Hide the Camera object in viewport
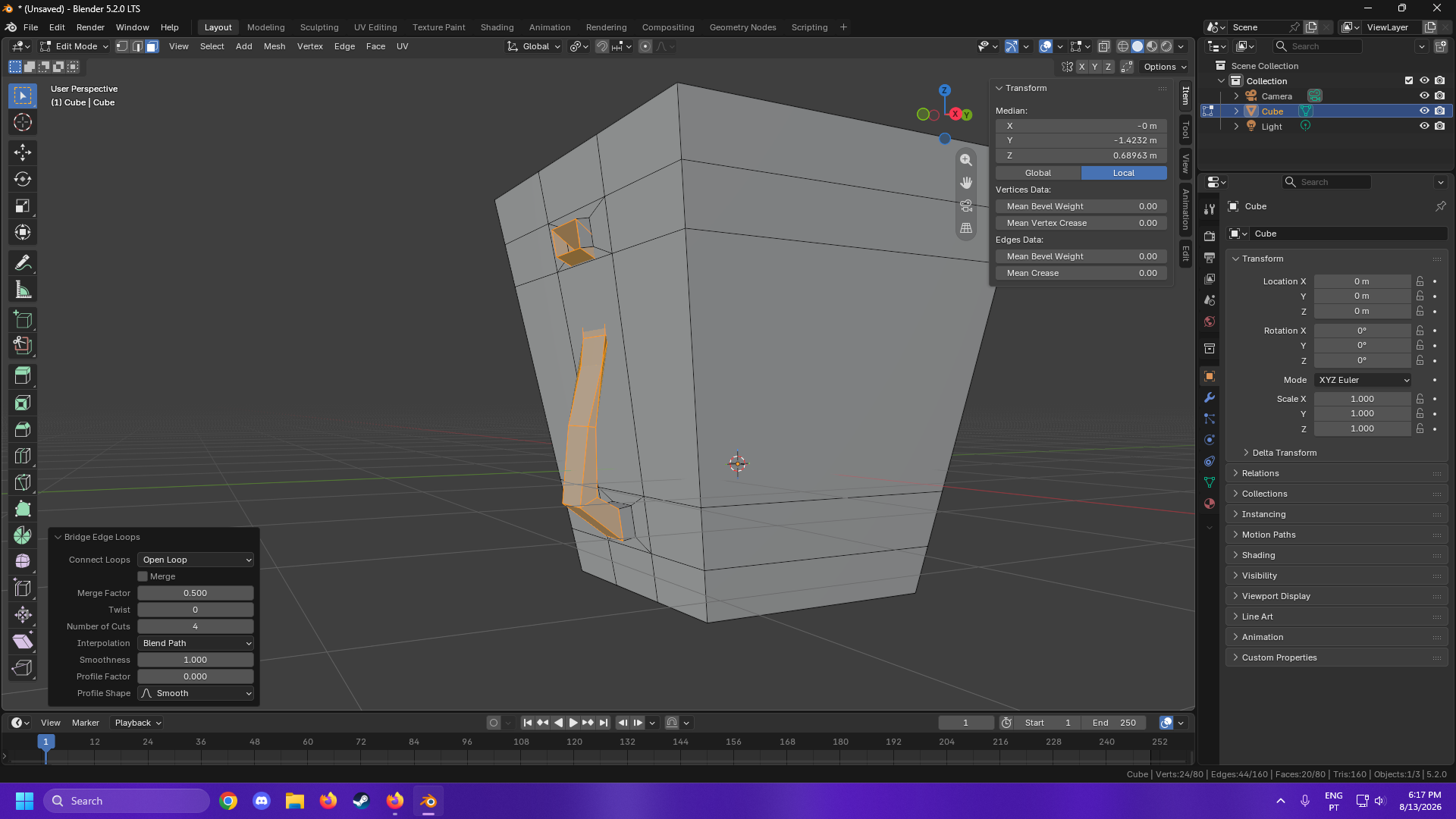This screenshot has width=1456, height=819. pos(1424,96)
